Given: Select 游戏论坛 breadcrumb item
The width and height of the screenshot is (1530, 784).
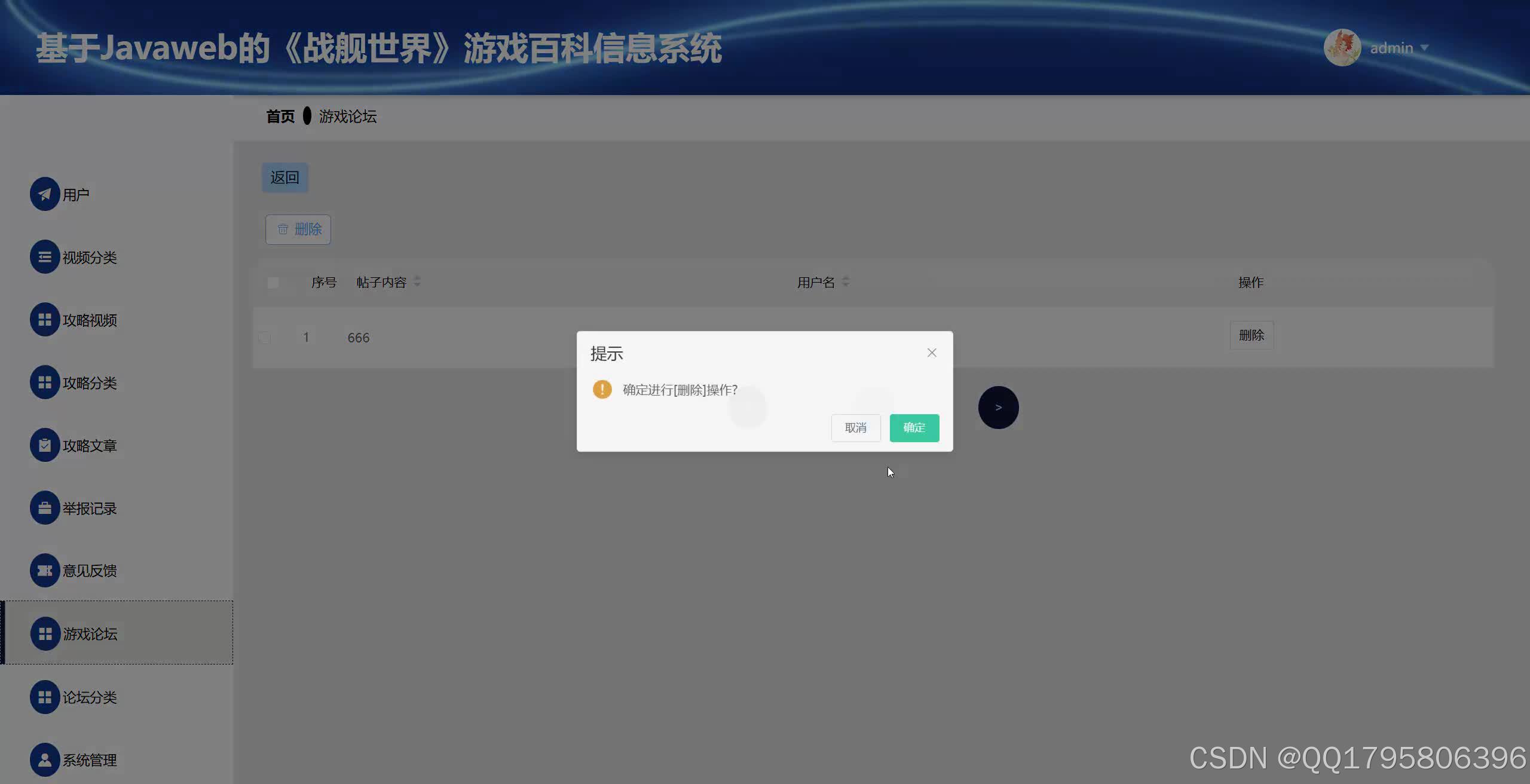Looking at the screenshot, I should [347, 116].
